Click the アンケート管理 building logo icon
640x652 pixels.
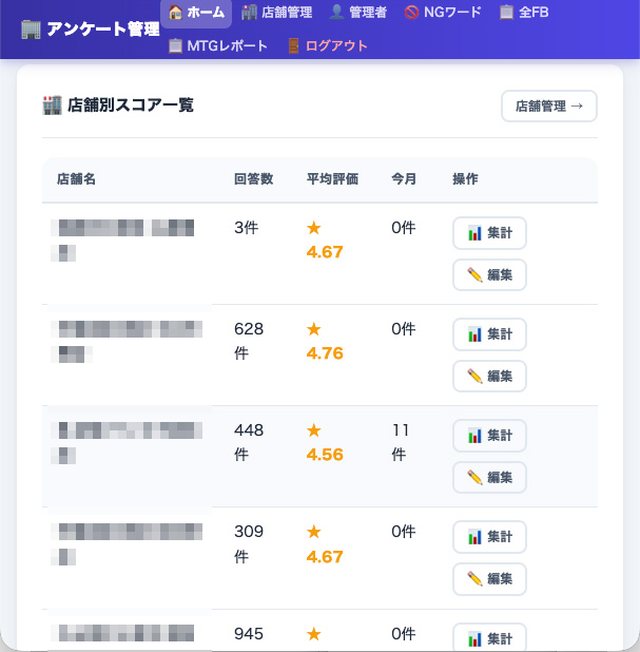point(31,30)
